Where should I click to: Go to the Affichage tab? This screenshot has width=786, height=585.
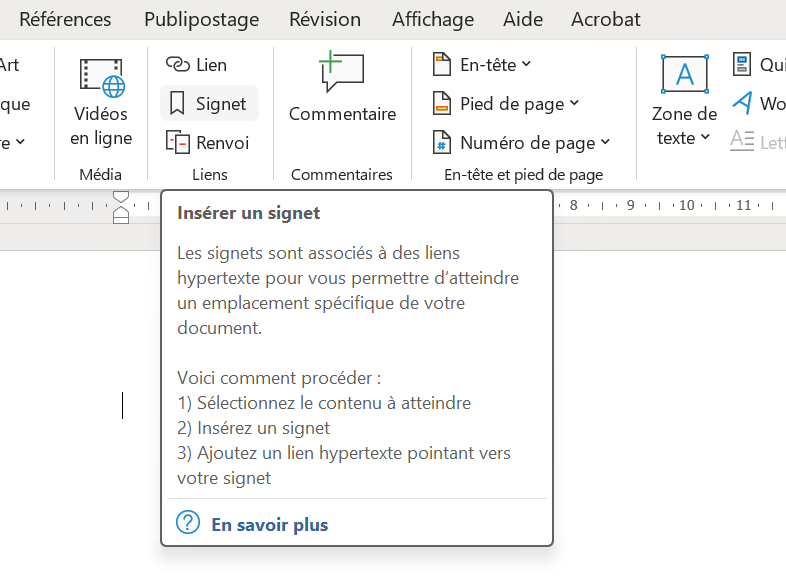click(x=432, y=19)
